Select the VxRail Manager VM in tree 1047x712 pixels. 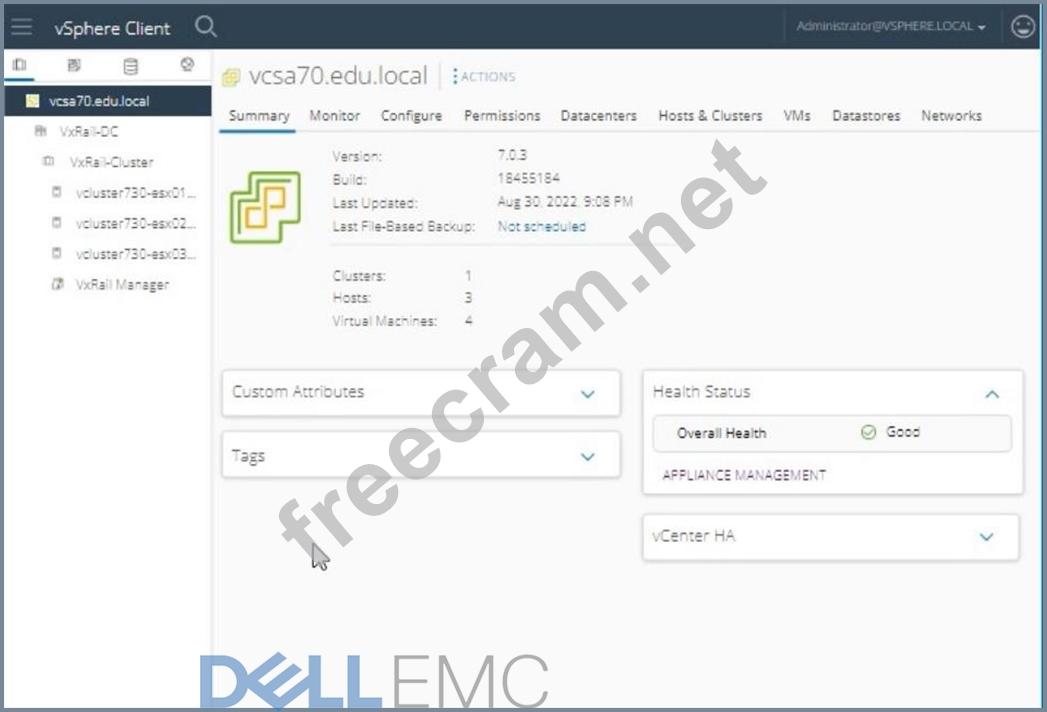[x=122, y=285]
